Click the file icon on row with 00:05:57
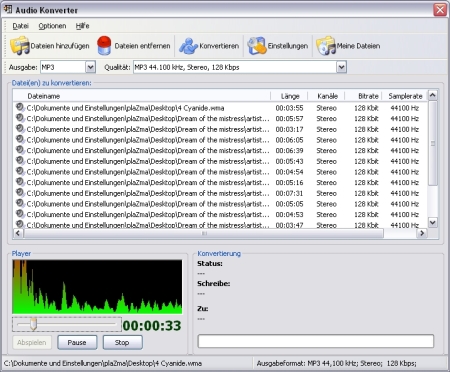 tap(20, 118)
